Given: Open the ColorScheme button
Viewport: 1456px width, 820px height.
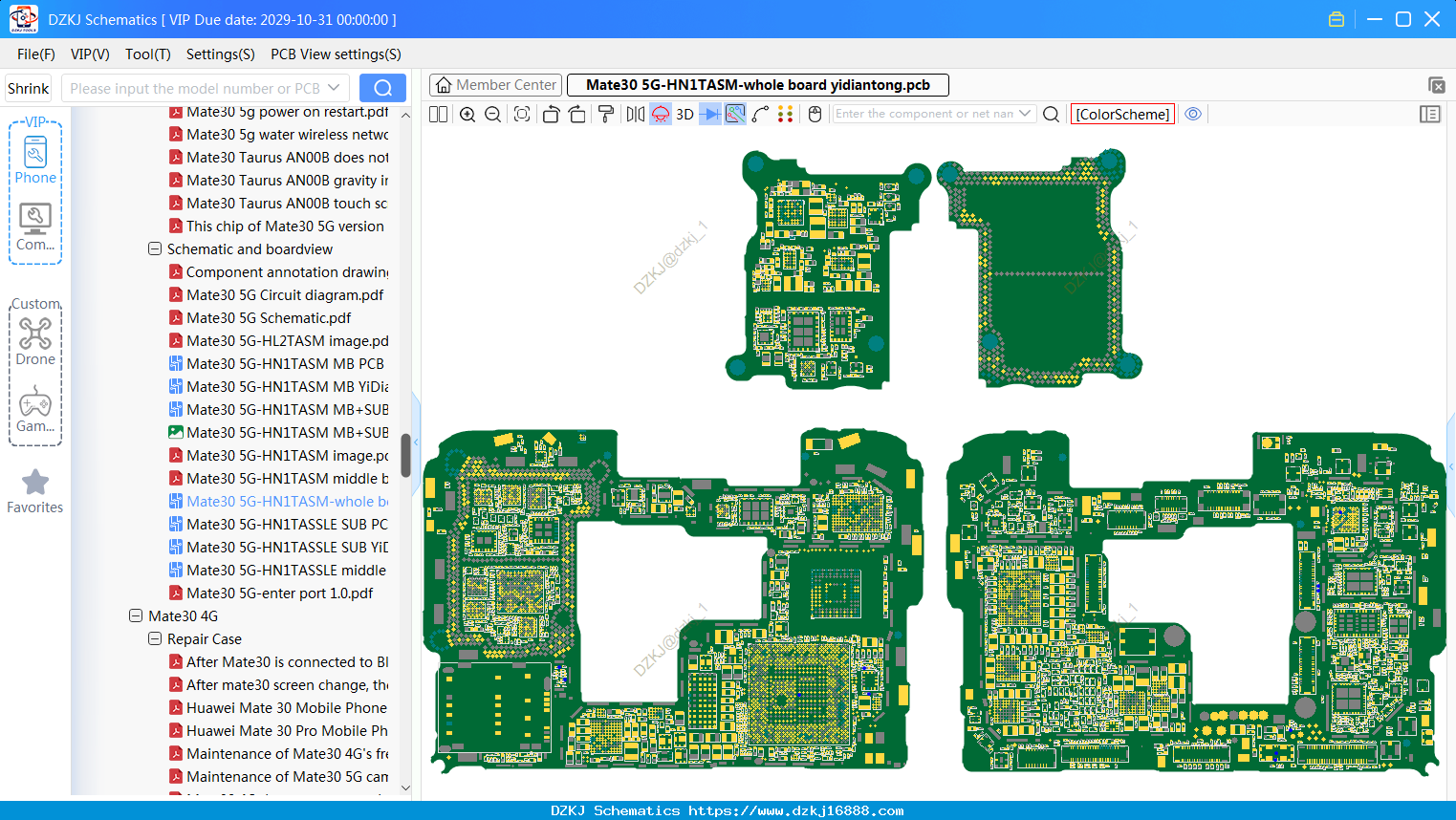Looking at the screenshot, I should pyautogui.click(x=1122, y=114).
